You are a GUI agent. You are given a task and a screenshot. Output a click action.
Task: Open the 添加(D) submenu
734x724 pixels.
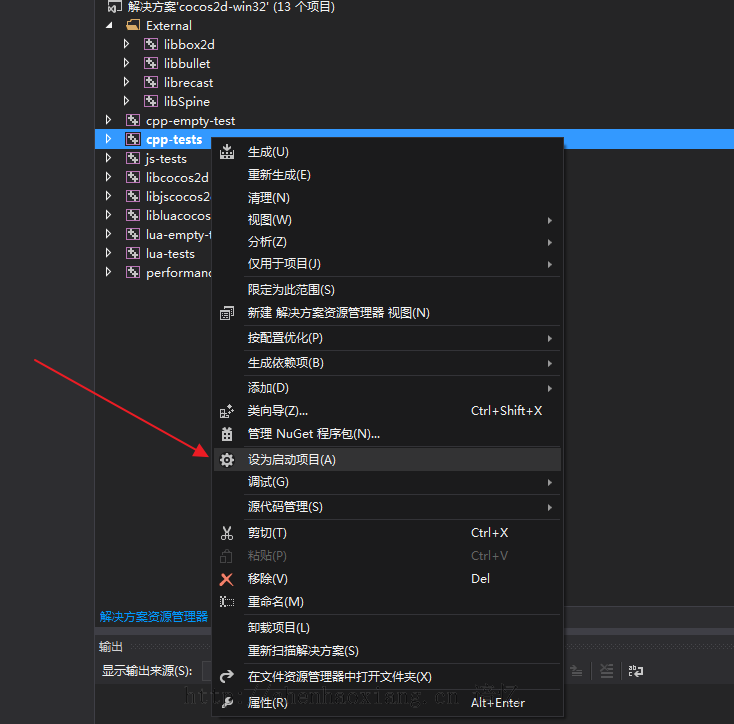387,388
